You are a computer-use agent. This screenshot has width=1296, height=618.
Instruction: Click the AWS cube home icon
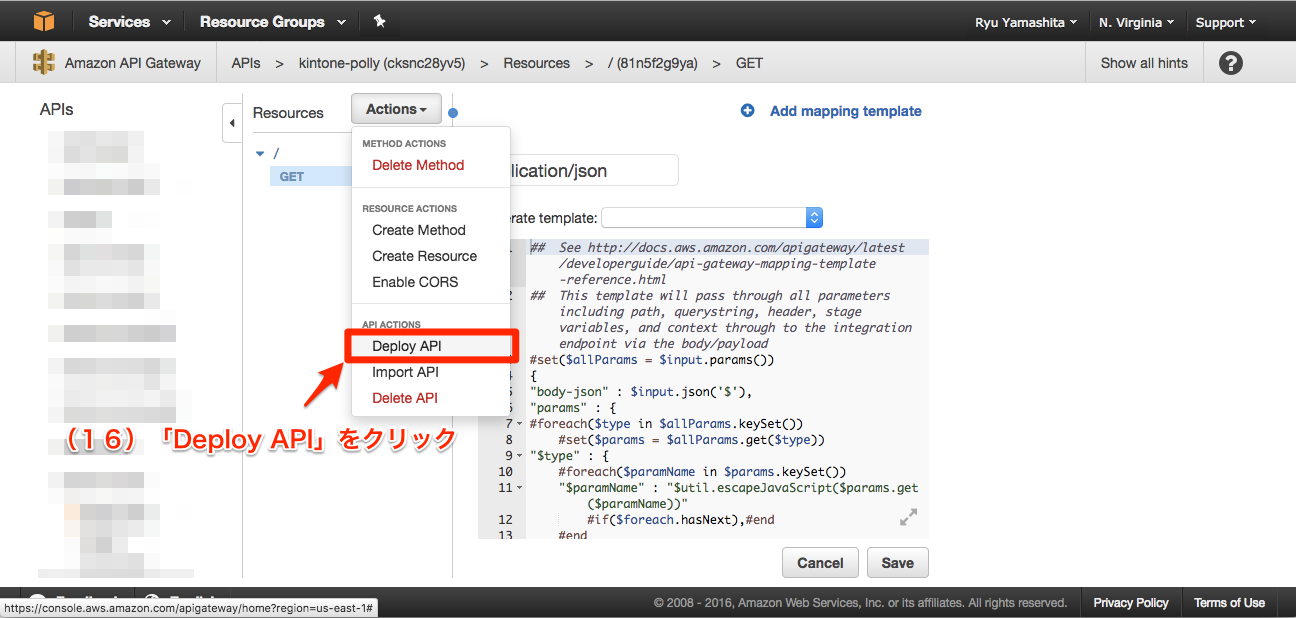pos(42,20)
